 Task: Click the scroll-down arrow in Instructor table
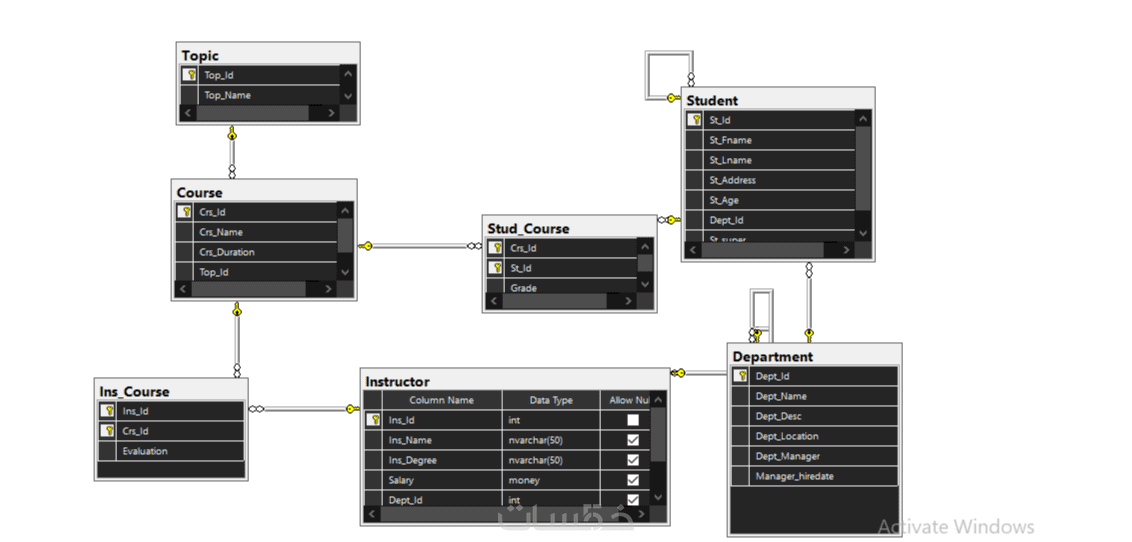657,497
